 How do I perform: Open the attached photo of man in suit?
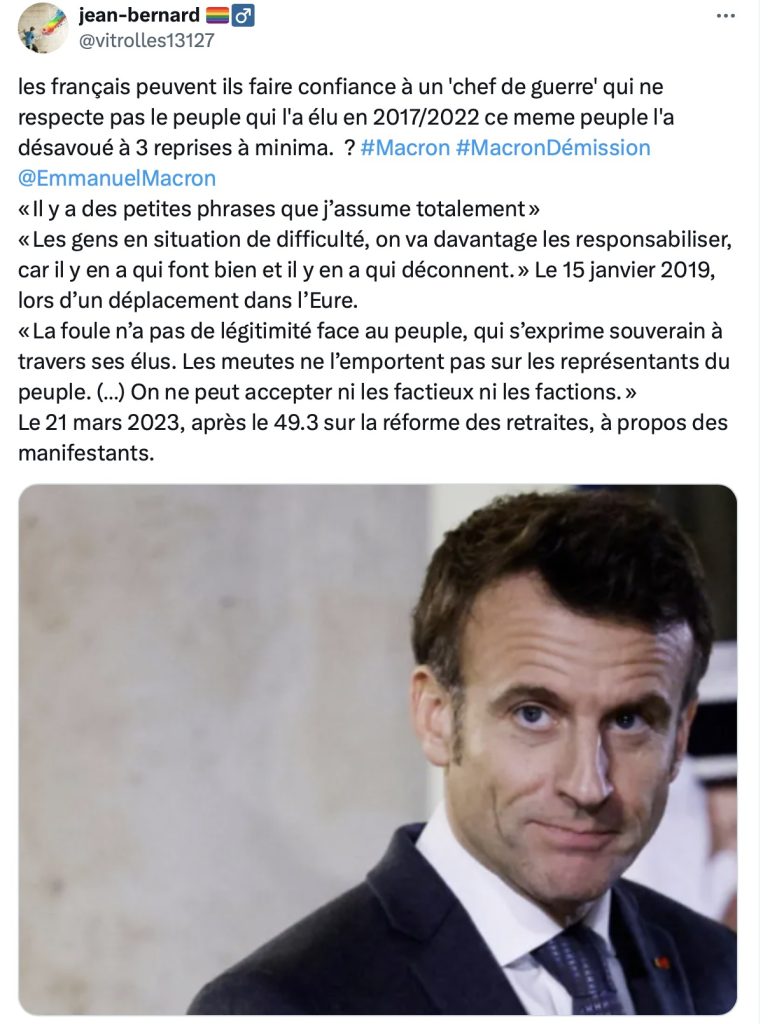(377, 749)
